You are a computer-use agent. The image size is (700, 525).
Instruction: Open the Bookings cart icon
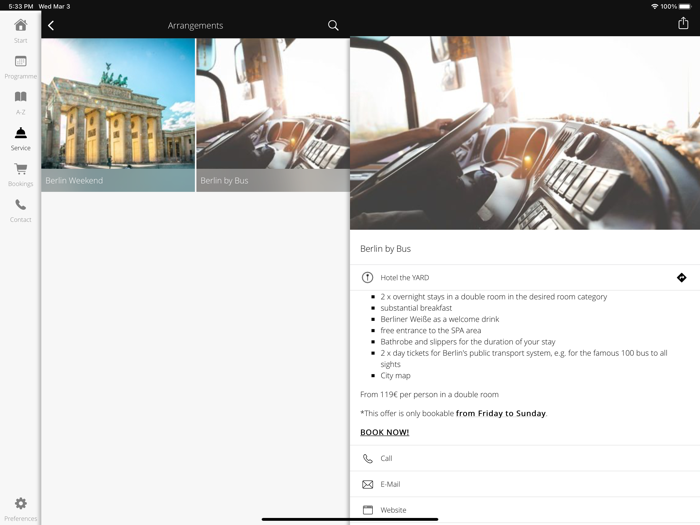[x=21, y=169]
